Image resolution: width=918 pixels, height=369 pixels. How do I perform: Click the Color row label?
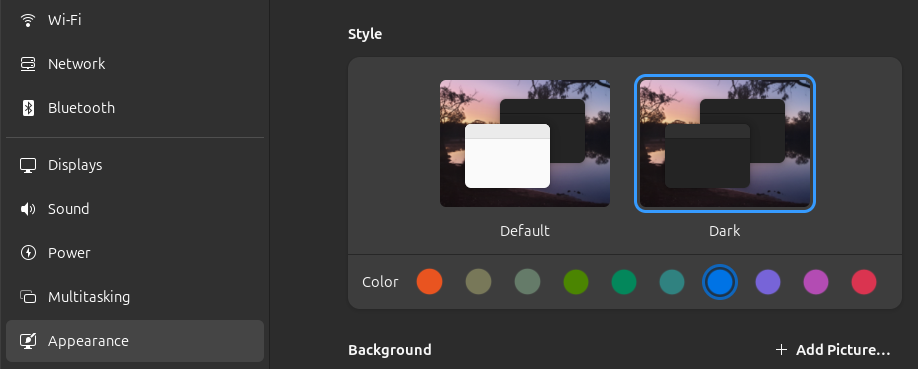380,282
